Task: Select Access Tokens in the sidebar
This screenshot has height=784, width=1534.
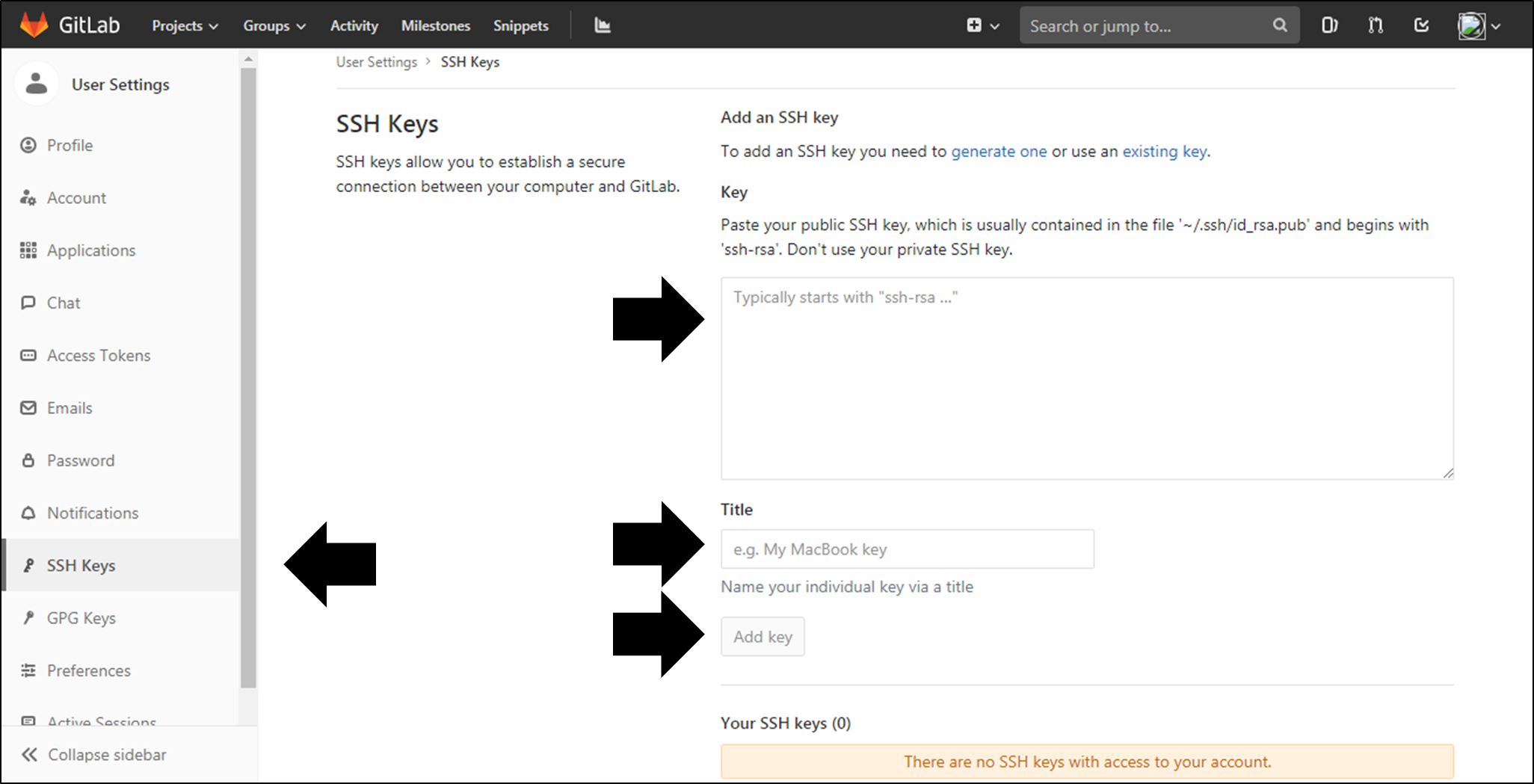Action: coord(99,356)
